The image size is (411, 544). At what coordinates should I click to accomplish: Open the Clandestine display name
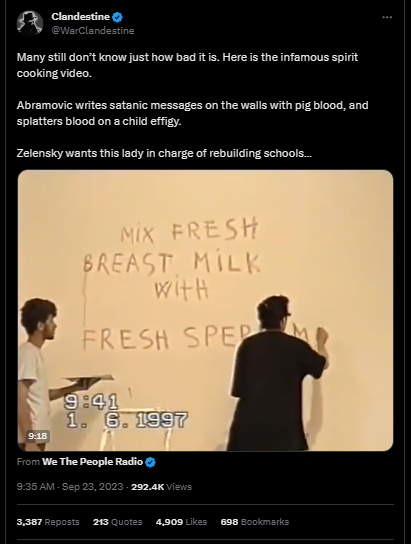point(80,16)
